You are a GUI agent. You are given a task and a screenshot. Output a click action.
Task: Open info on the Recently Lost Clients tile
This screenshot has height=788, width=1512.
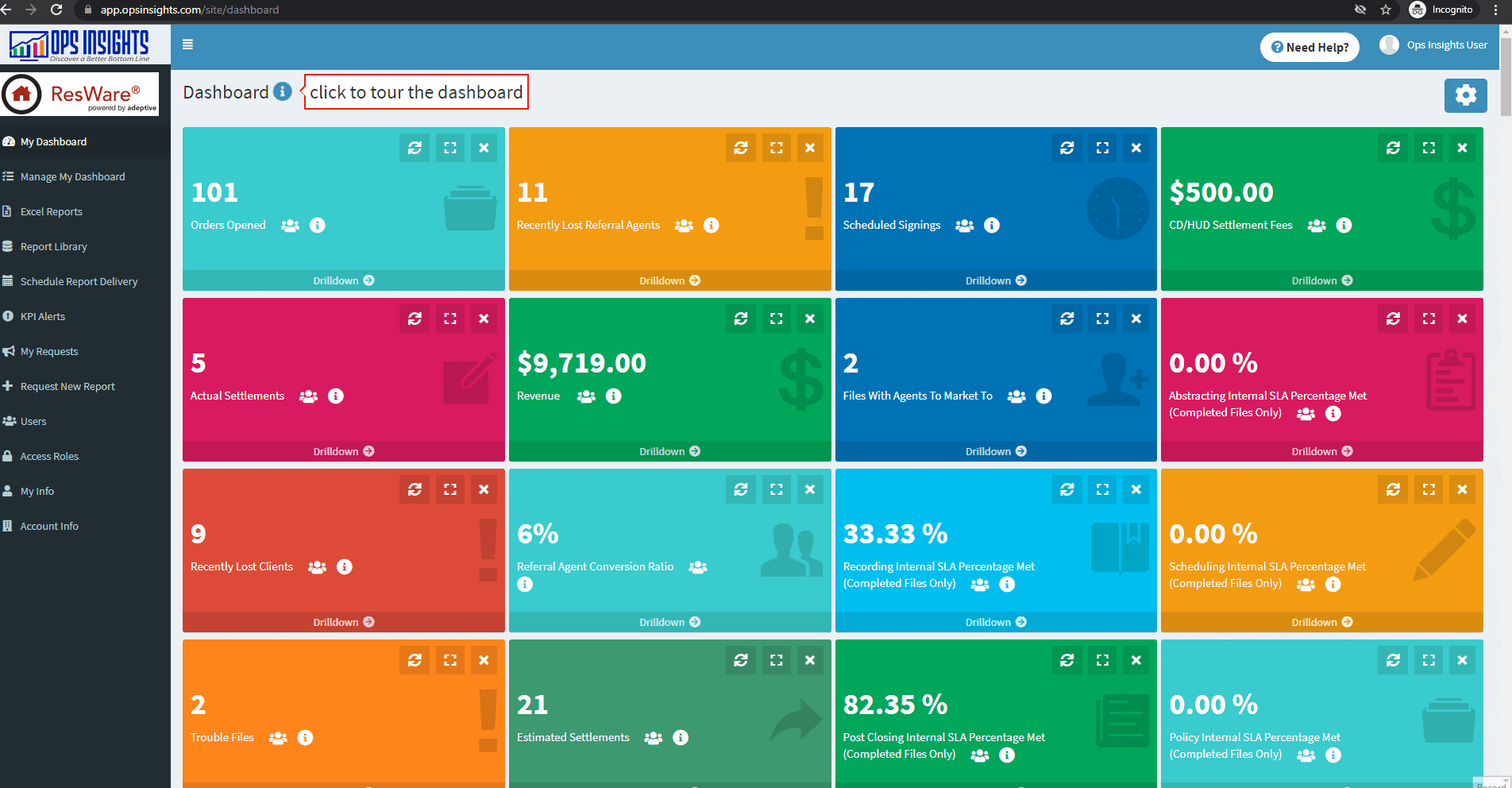point(344,566)
